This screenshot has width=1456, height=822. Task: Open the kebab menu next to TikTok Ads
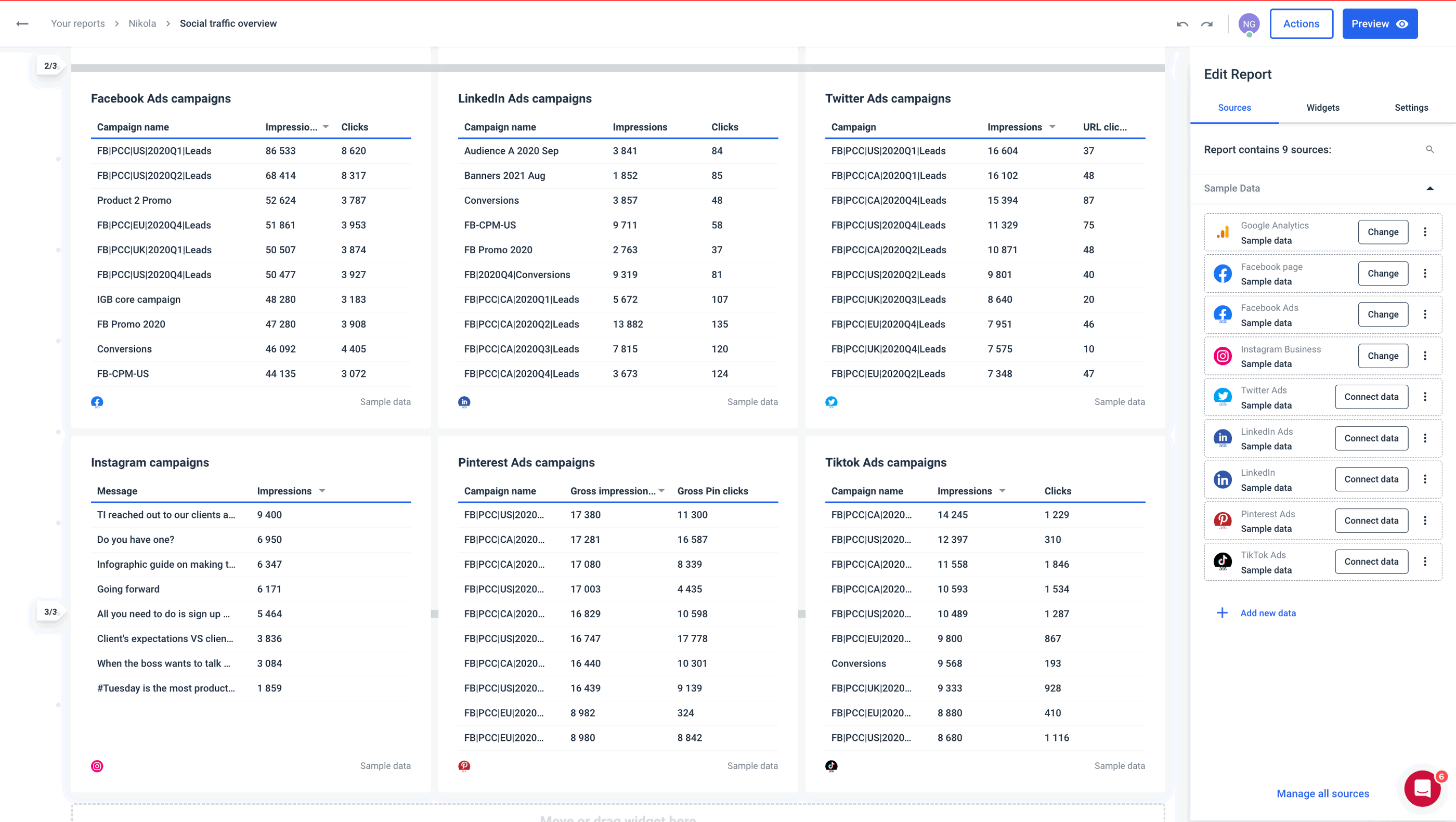tap(1425, 561)
